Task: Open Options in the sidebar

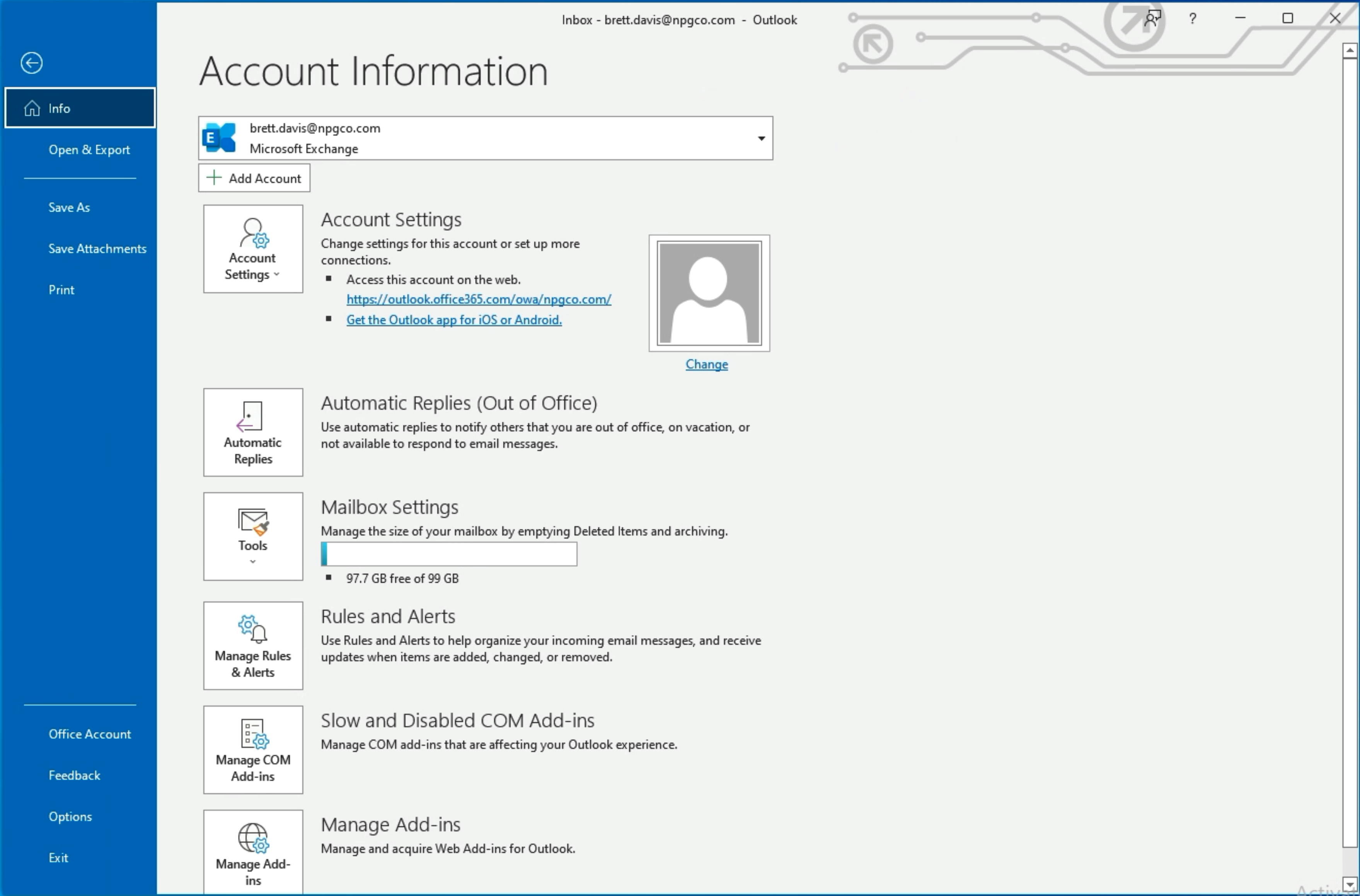Action: (x=70, y=817)
